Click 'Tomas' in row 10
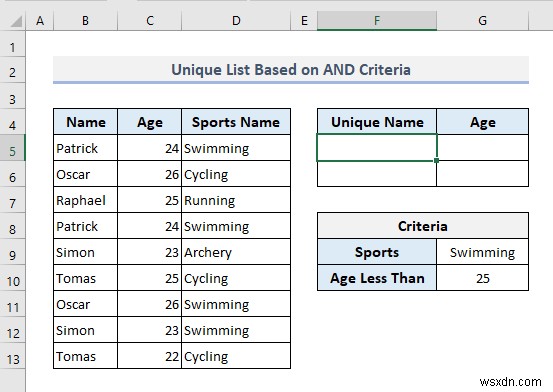This screenshot has width=553, height=392. pyautogui.click(x=86, y=278)
